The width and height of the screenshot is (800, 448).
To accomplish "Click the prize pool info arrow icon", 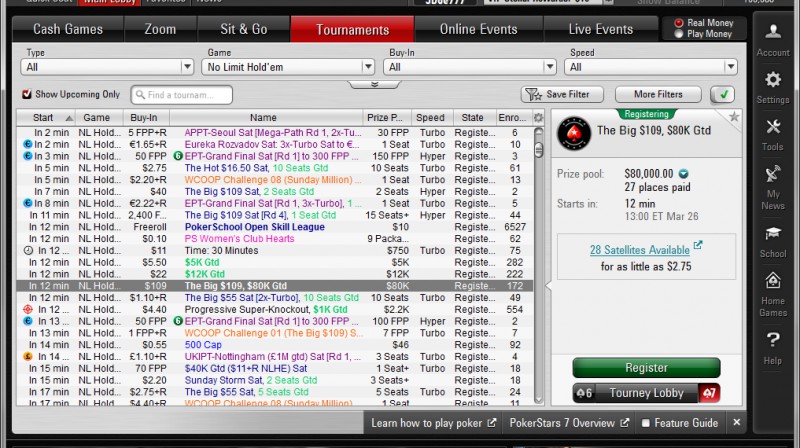I will coord(683,174).
